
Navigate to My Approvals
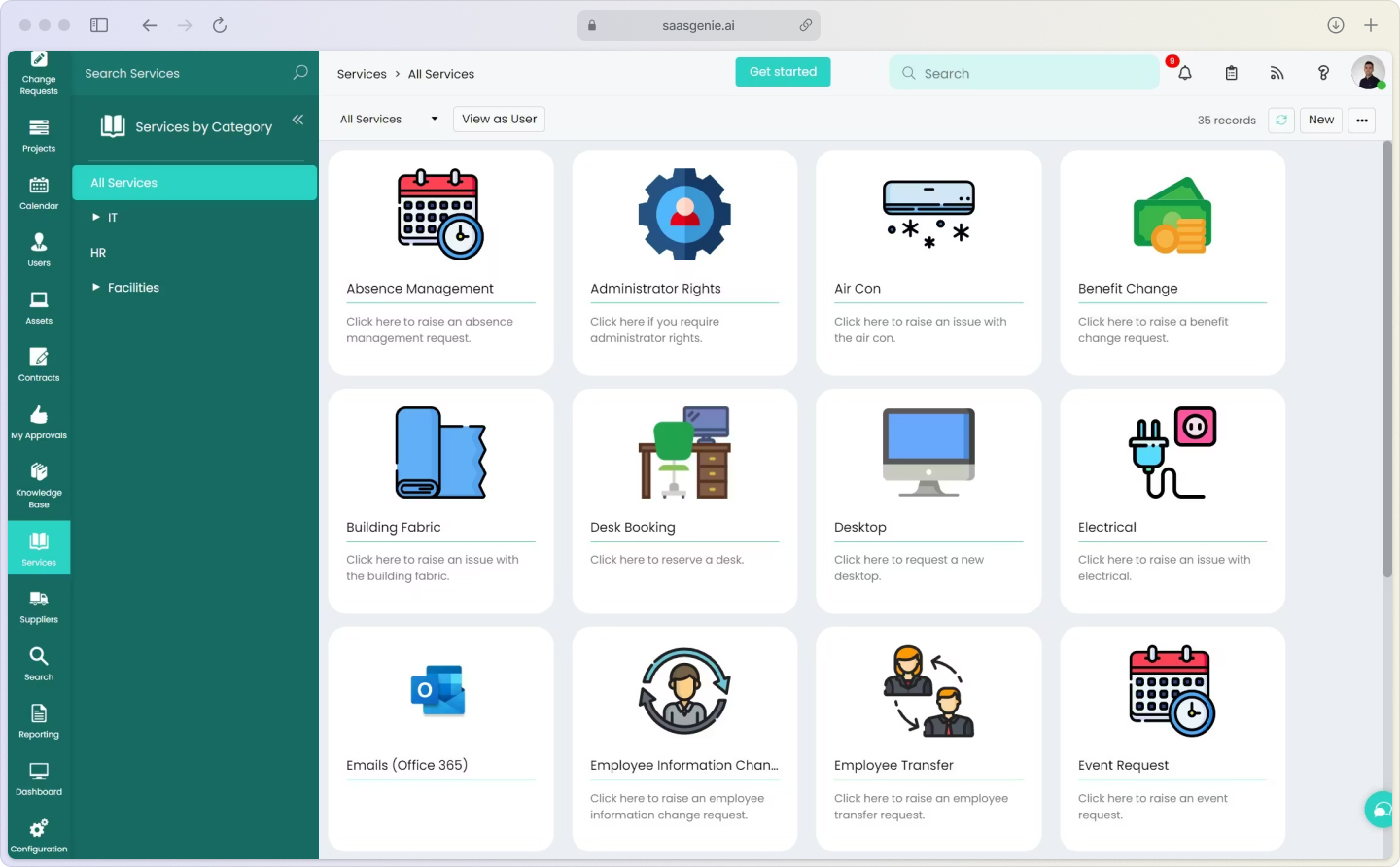click(38, 423)
